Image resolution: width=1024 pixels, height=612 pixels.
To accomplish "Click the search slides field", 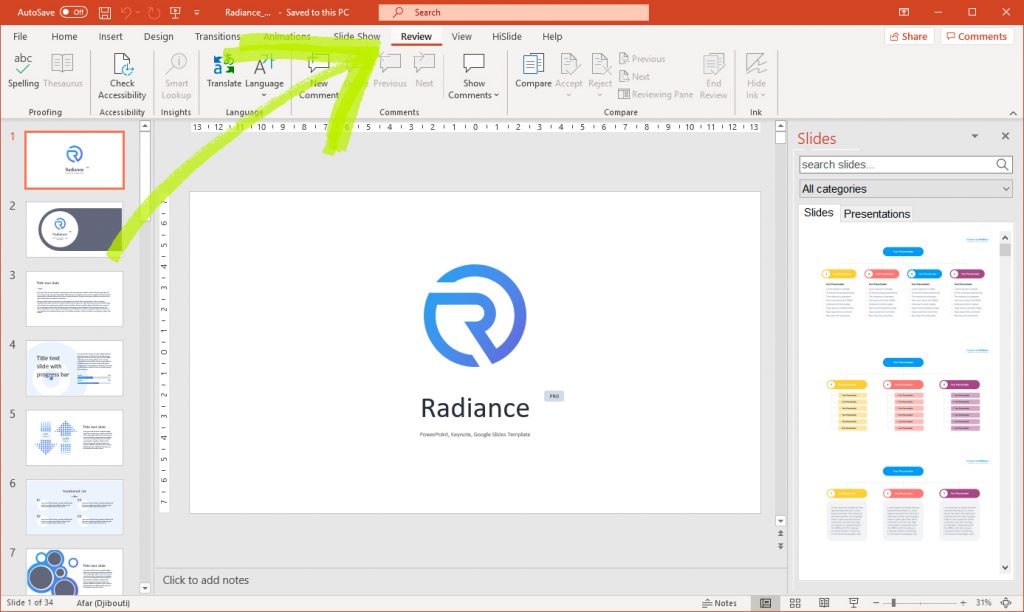I will pos(897,165).
